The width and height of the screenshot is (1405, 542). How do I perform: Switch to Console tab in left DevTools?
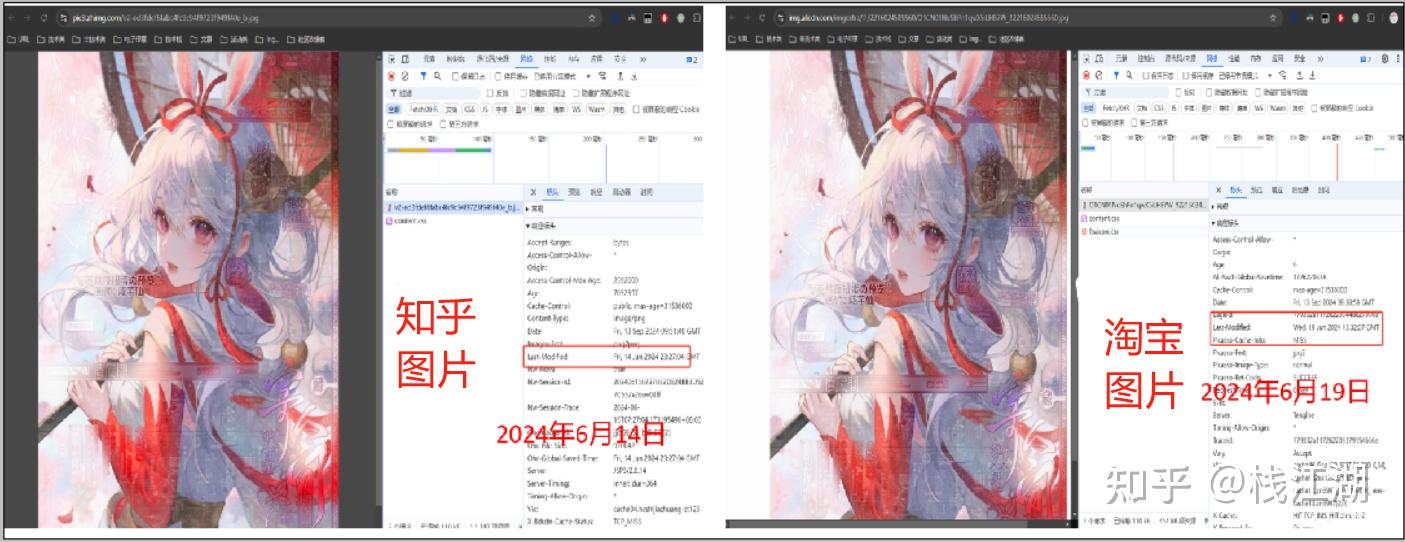tap(455, 59)
